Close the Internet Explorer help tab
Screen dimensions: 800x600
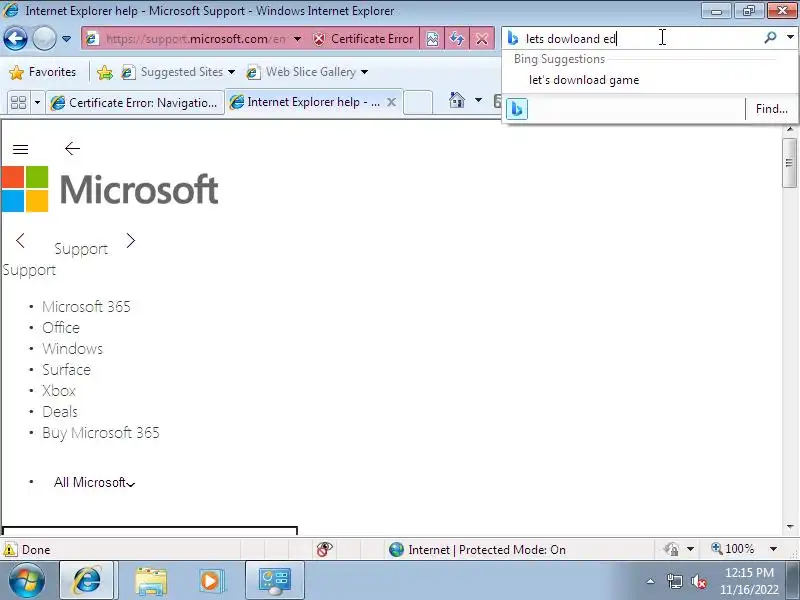[x=391, y=102]
